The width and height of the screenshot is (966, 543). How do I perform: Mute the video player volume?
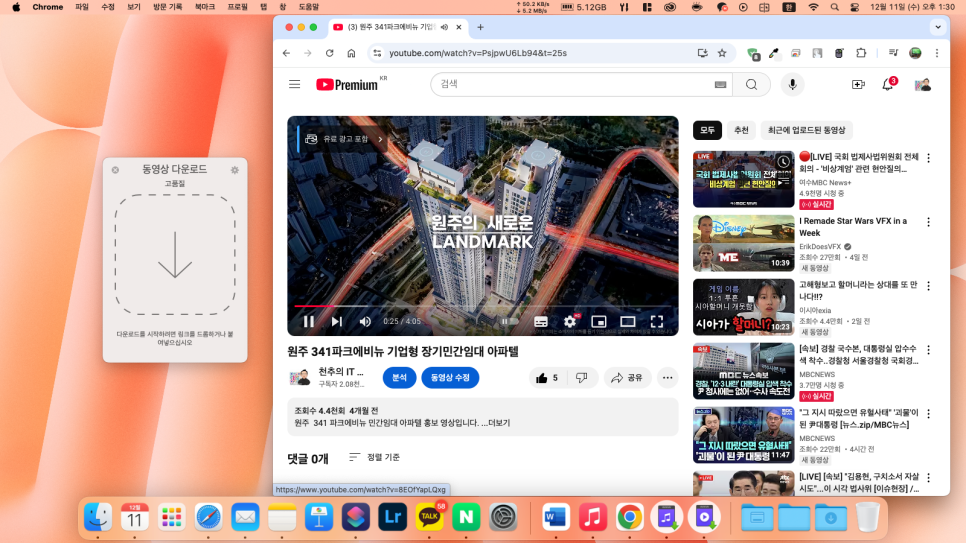click(365, 321)
